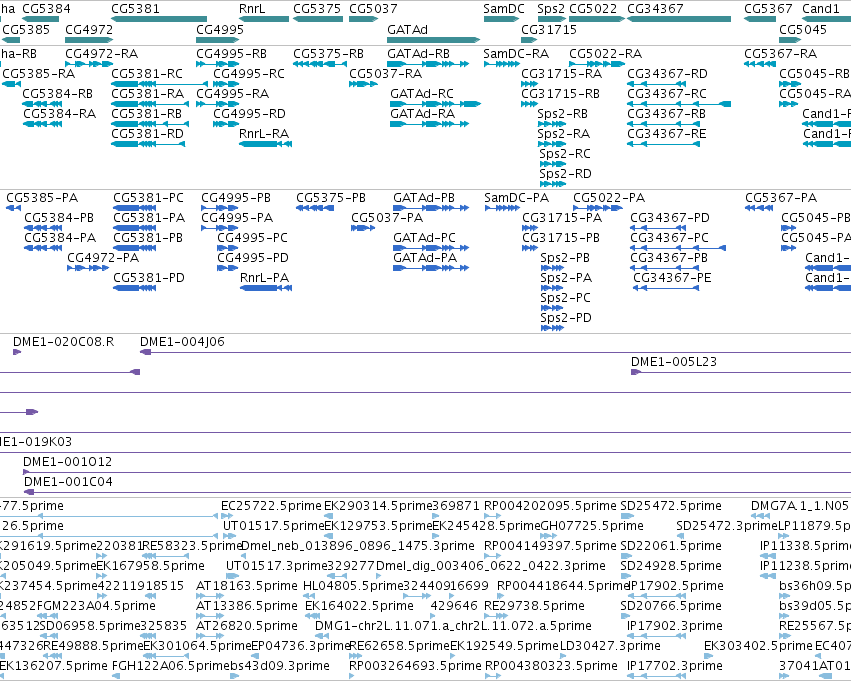This screenshot has width=851, height=681.
Task: Open the CG4972 gene label
Action: 89,30
